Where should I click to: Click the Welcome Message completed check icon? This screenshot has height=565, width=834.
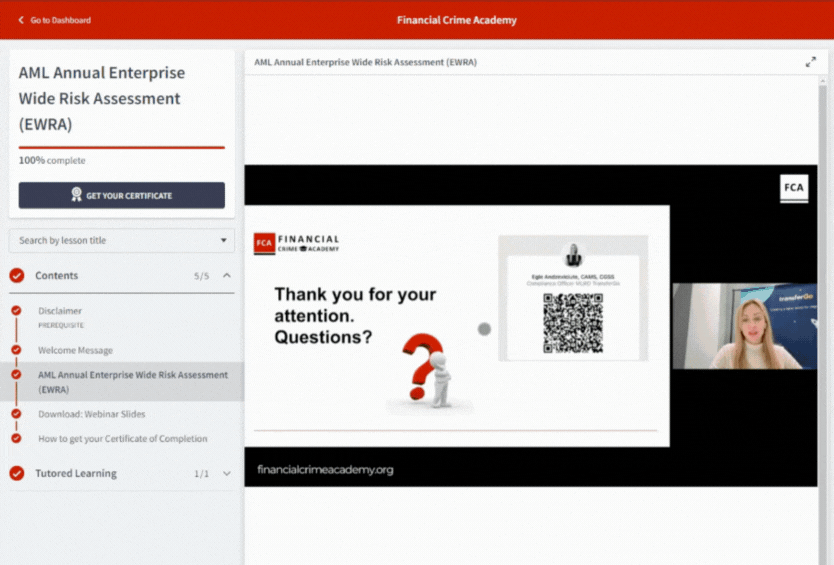(16, 350)
